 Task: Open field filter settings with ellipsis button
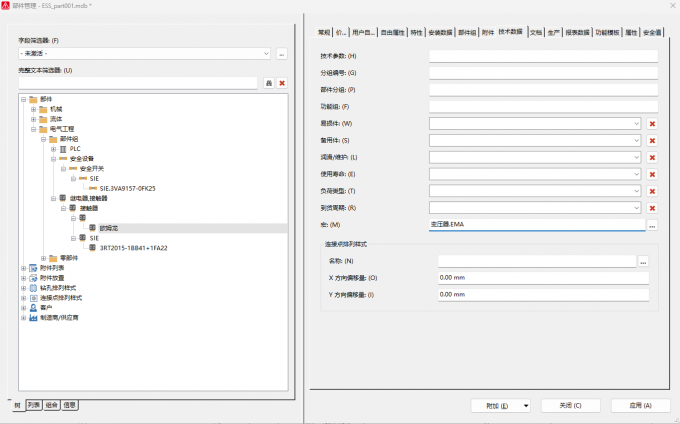(x=282, y=54)
